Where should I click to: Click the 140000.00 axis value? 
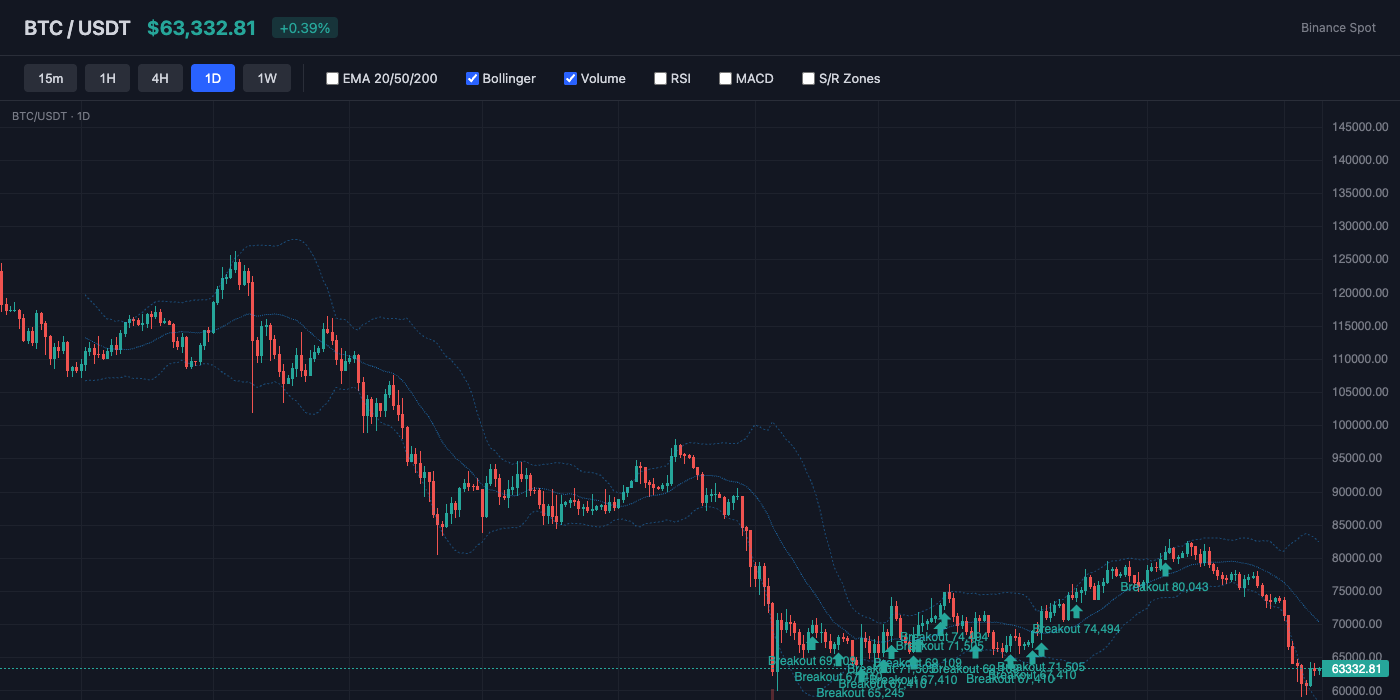pos(1361,160)
